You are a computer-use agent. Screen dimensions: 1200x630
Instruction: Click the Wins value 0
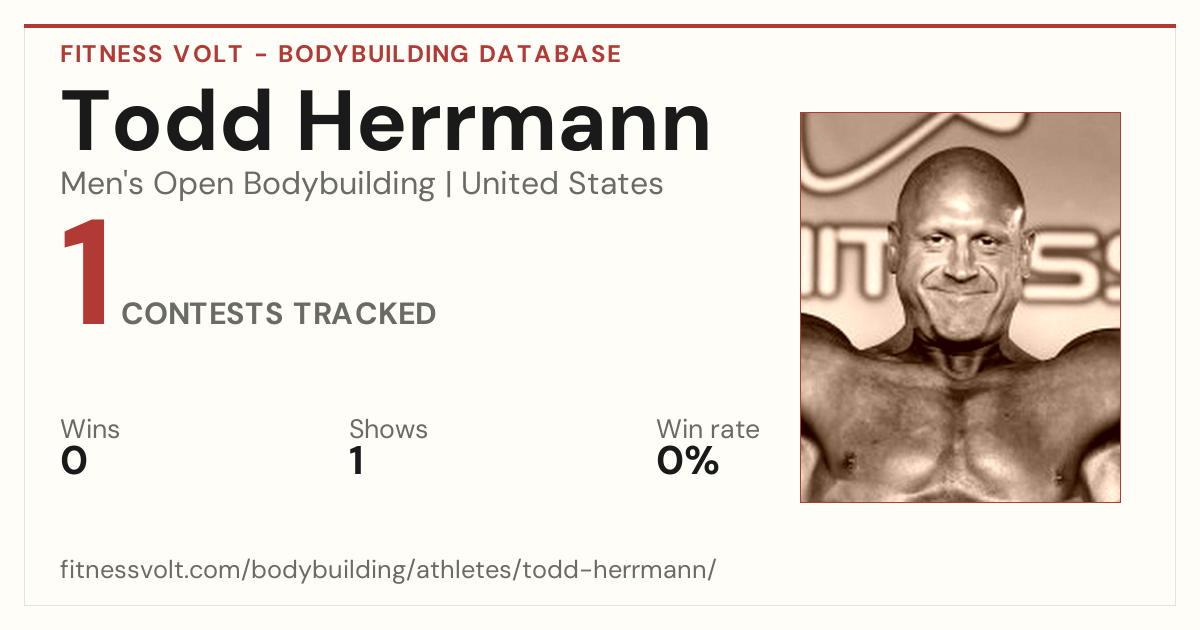(x=74, y=461)
